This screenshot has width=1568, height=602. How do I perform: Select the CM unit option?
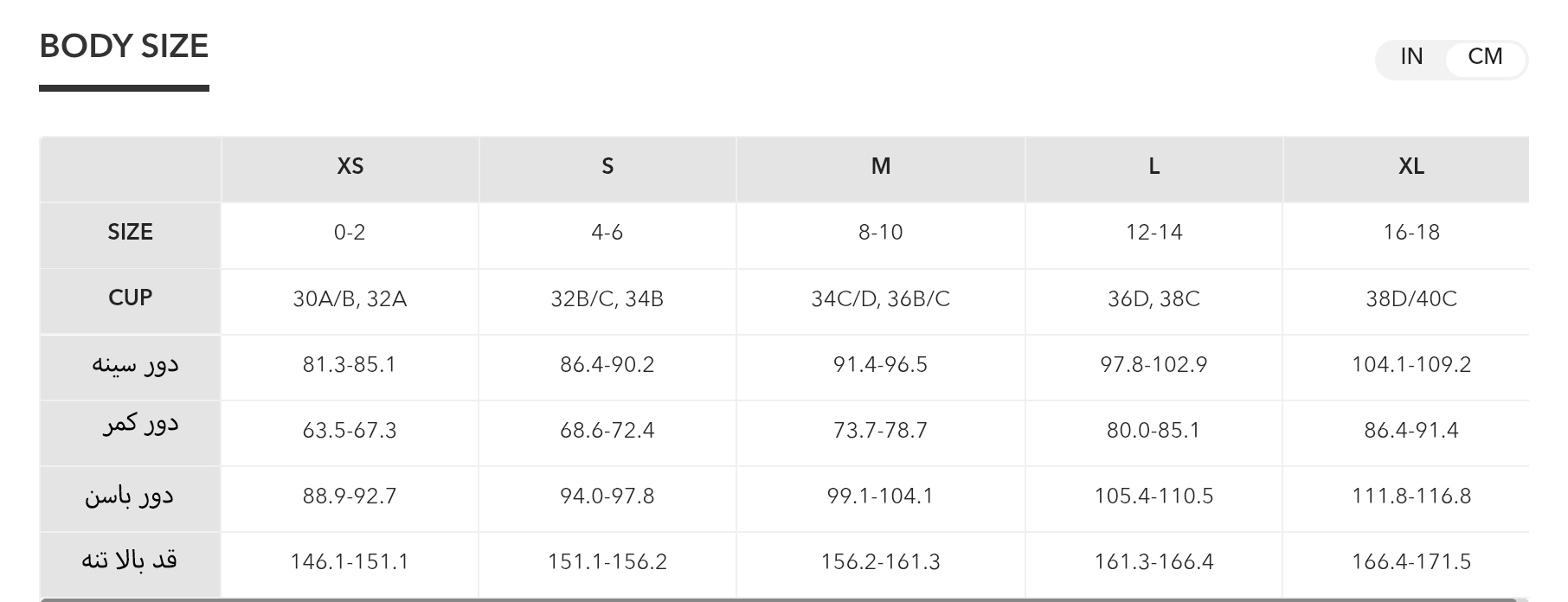(1485, 57)
